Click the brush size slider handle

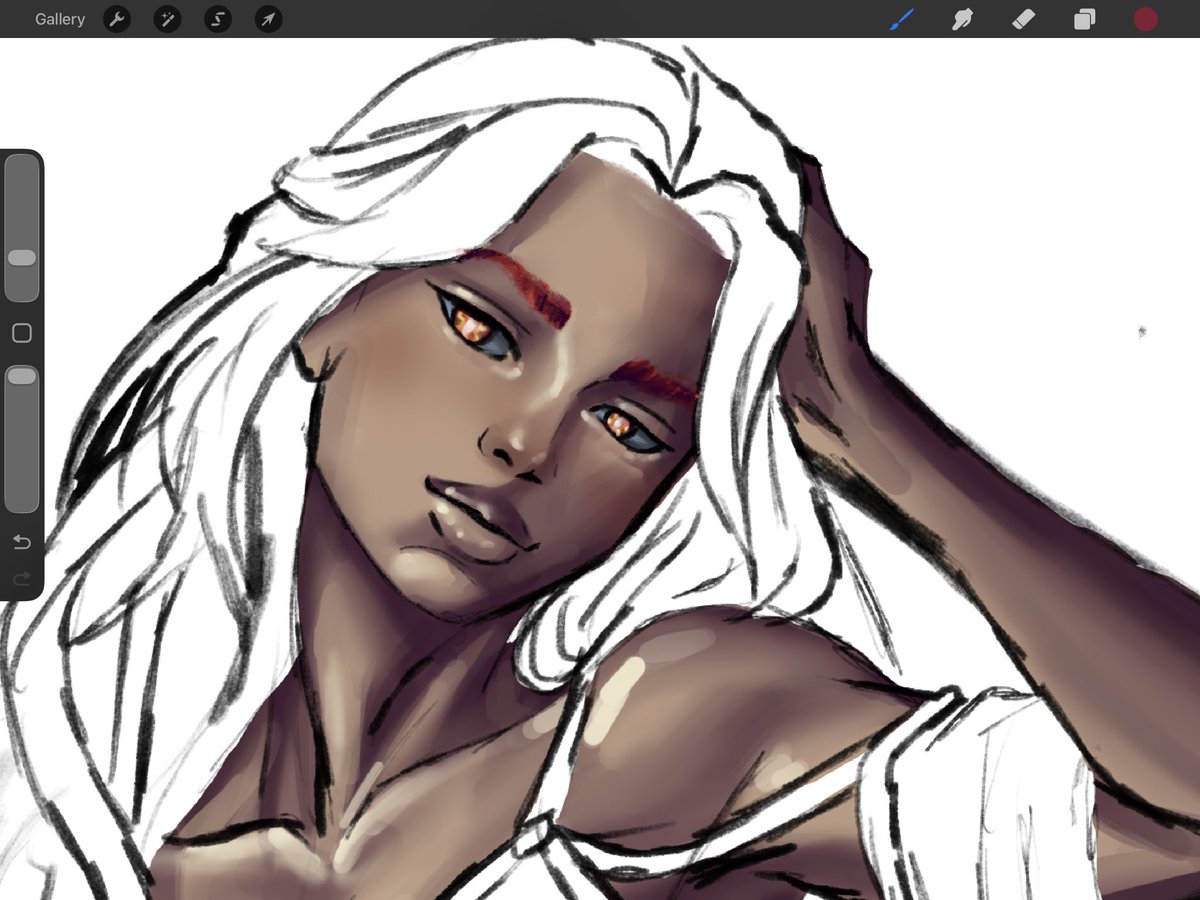[x=22, y=258]
